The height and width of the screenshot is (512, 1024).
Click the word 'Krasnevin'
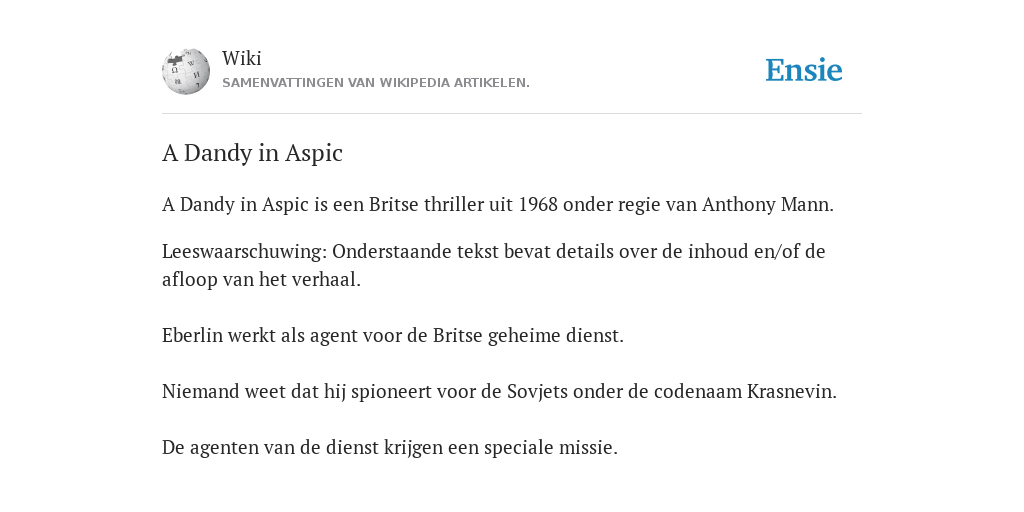click(x=792, y=391)
